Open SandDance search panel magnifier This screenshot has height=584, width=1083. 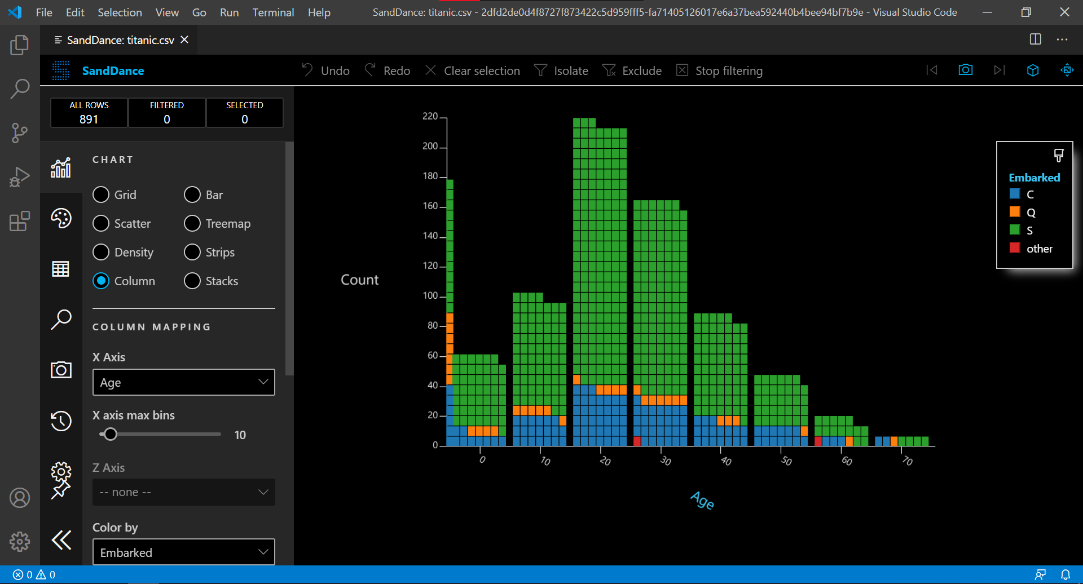point(61,319)
